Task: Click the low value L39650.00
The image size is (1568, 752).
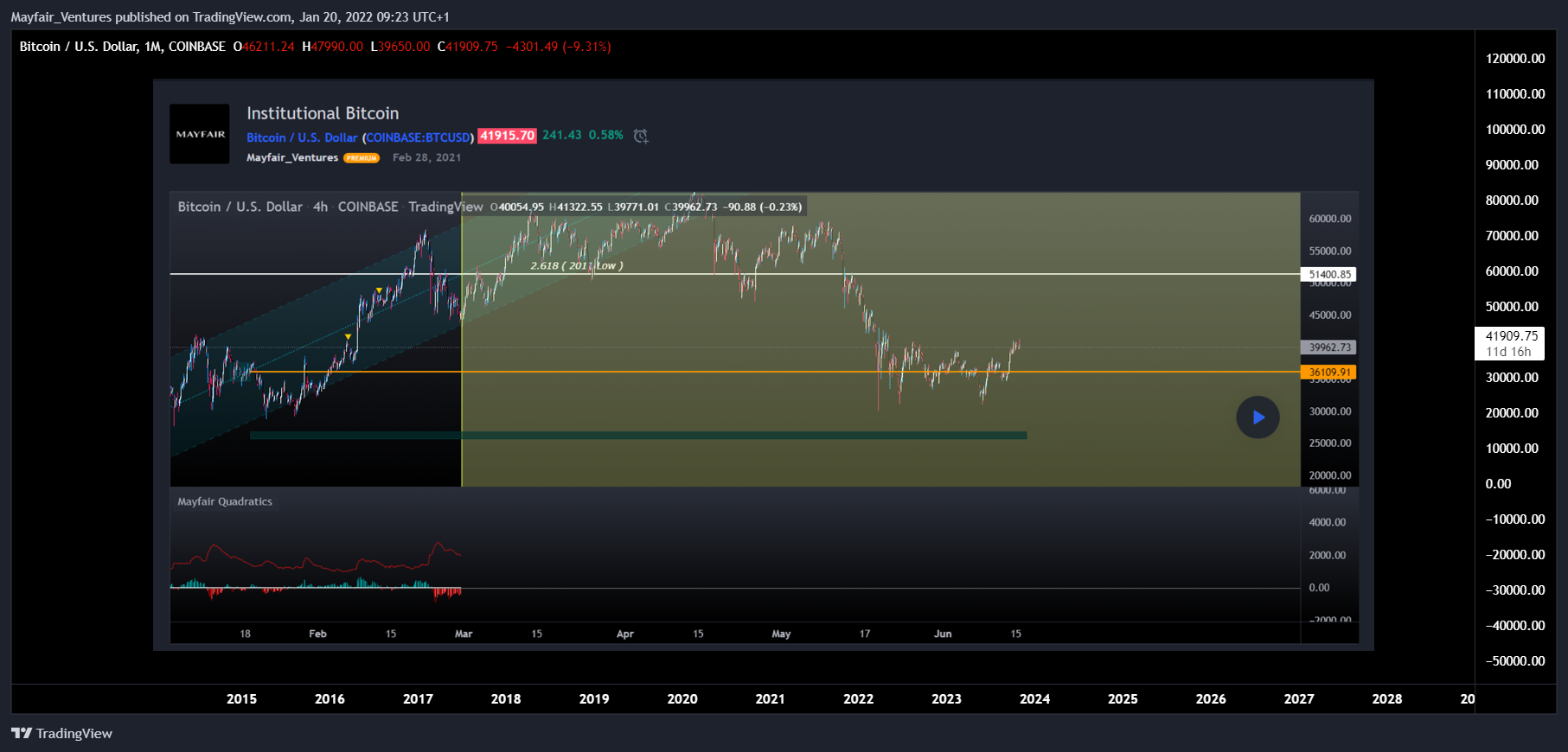Action: pos(400,47)
